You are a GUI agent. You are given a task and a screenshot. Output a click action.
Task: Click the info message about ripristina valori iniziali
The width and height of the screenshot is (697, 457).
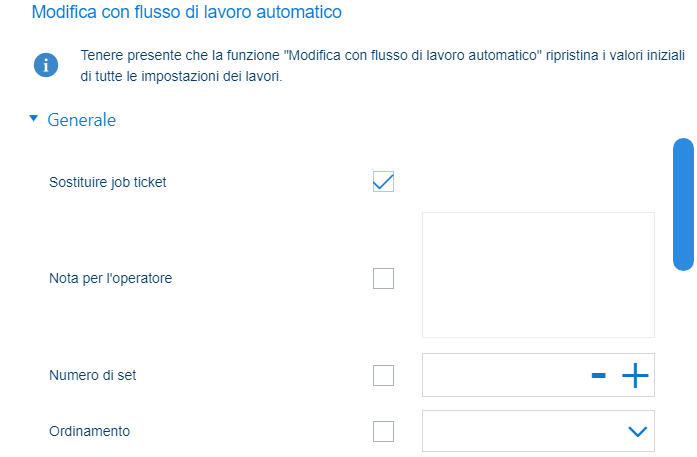[x=382, y=66]
